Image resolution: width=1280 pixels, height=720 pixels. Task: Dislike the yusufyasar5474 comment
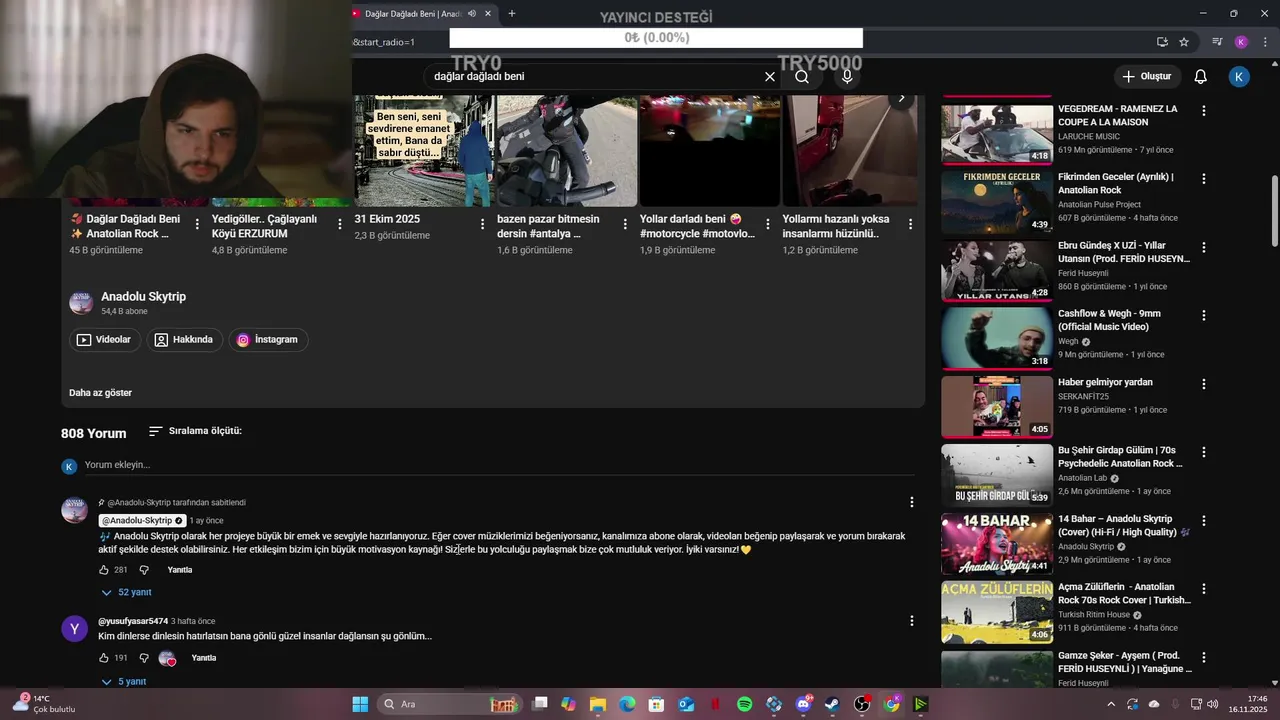coord(143,658)
